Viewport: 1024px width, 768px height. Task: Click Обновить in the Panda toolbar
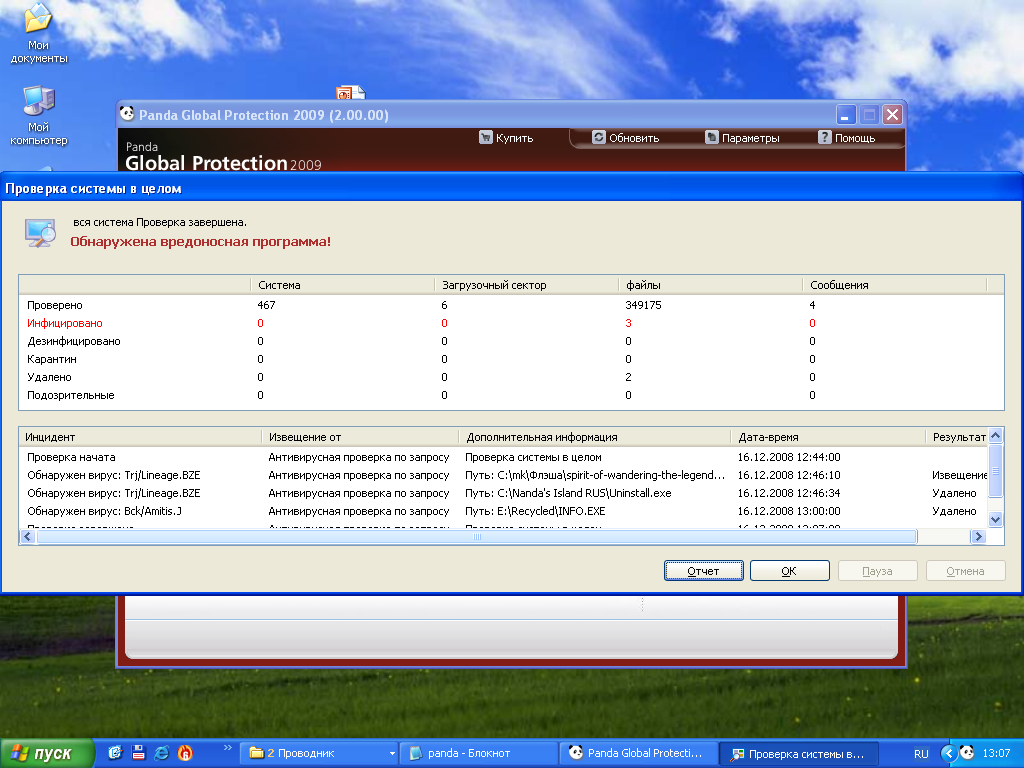coord(626,138)
